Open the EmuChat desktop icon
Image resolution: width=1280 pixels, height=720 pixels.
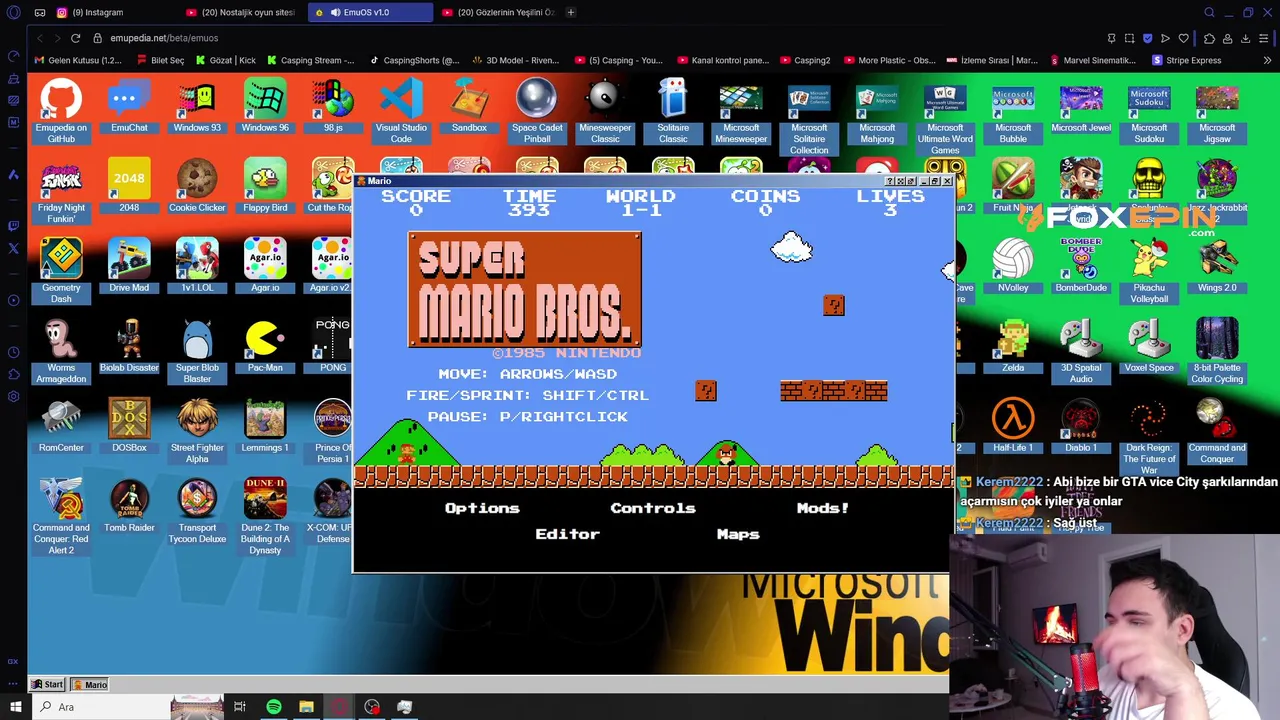129,106
